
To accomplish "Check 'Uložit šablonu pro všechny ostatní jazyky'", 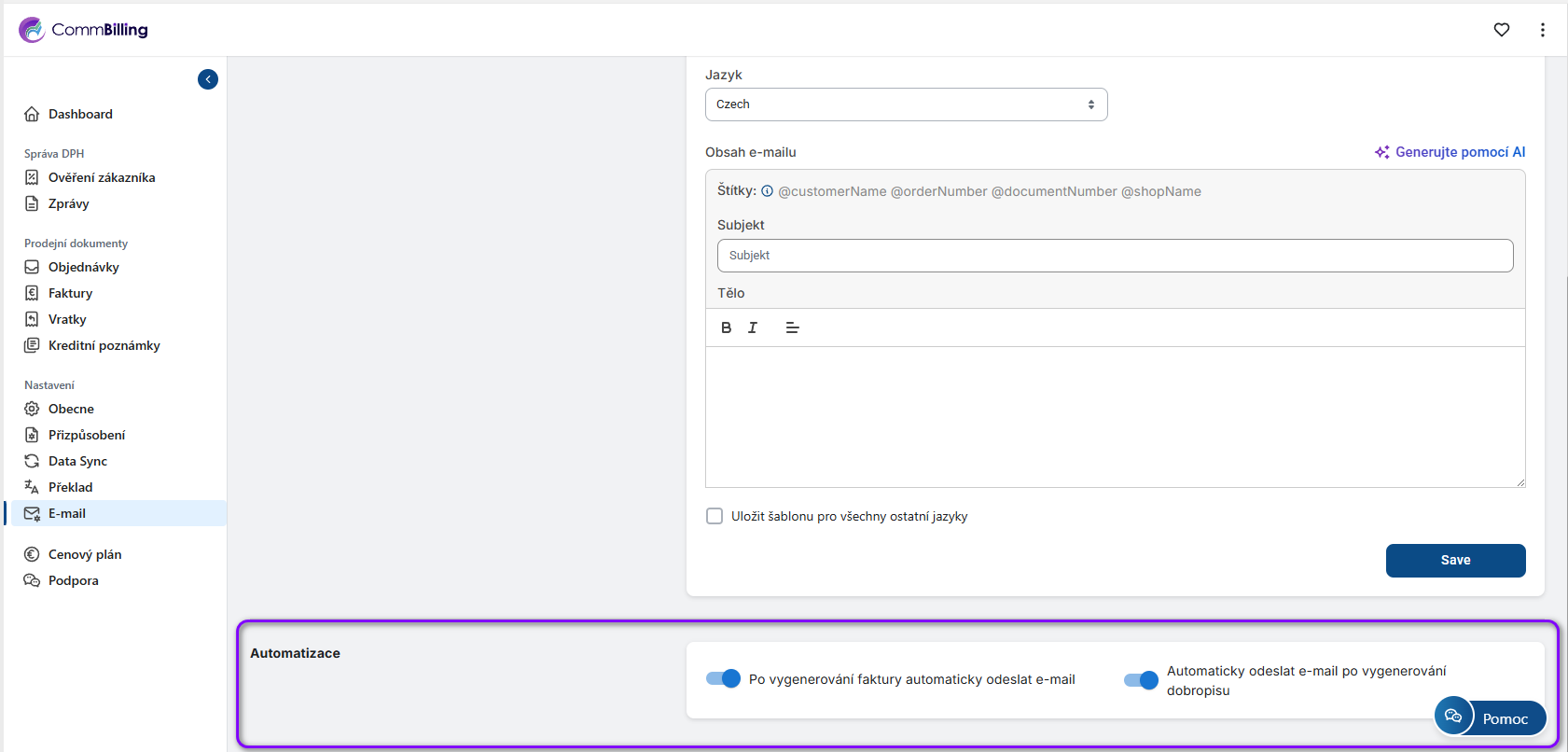I will (x=715, y=516).
